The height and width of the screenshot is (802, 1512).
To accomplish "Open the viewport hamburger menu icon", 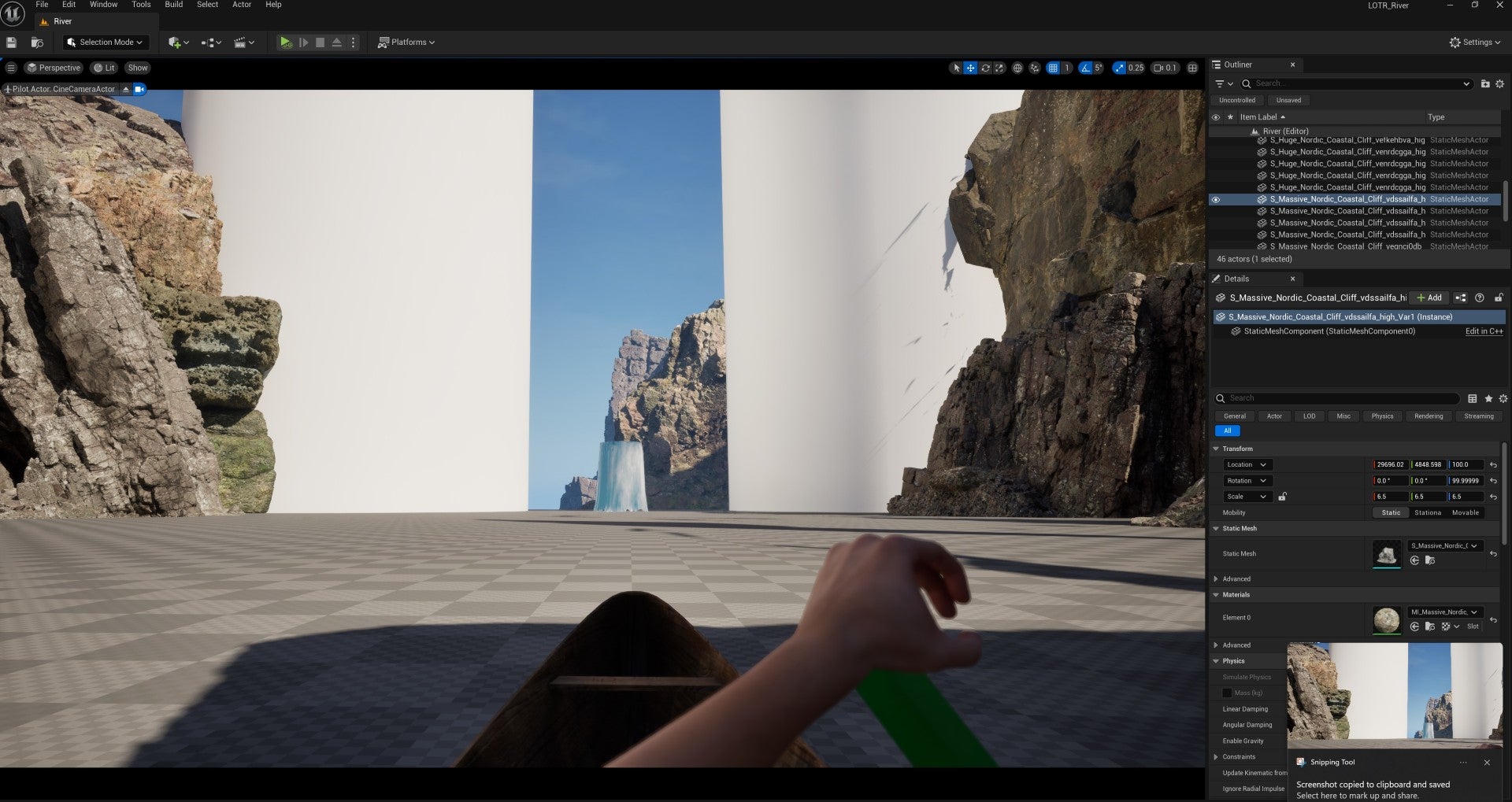I will [x=11, y=68].
